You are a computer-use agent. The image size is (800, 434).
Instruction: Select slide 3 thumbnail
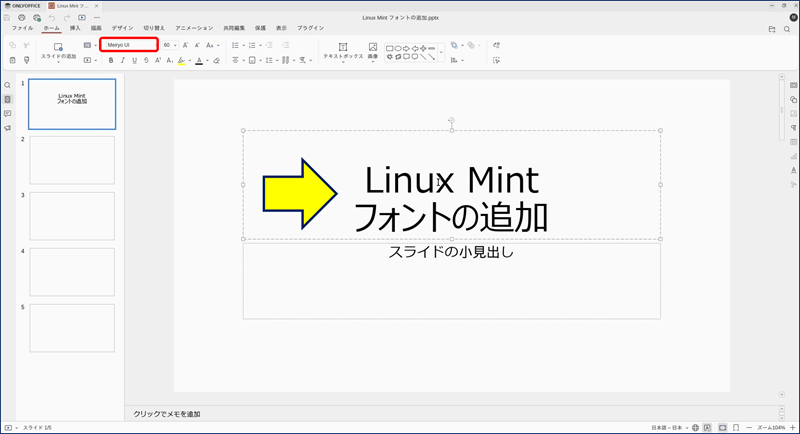(72, 216)
